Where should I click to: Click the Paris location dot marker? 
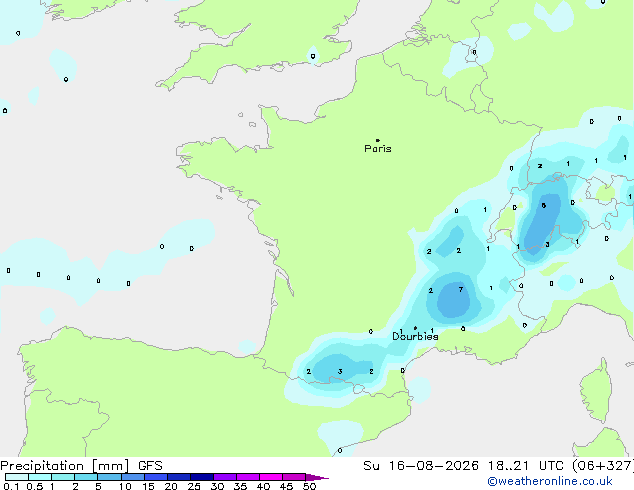[x=378, y=140]
